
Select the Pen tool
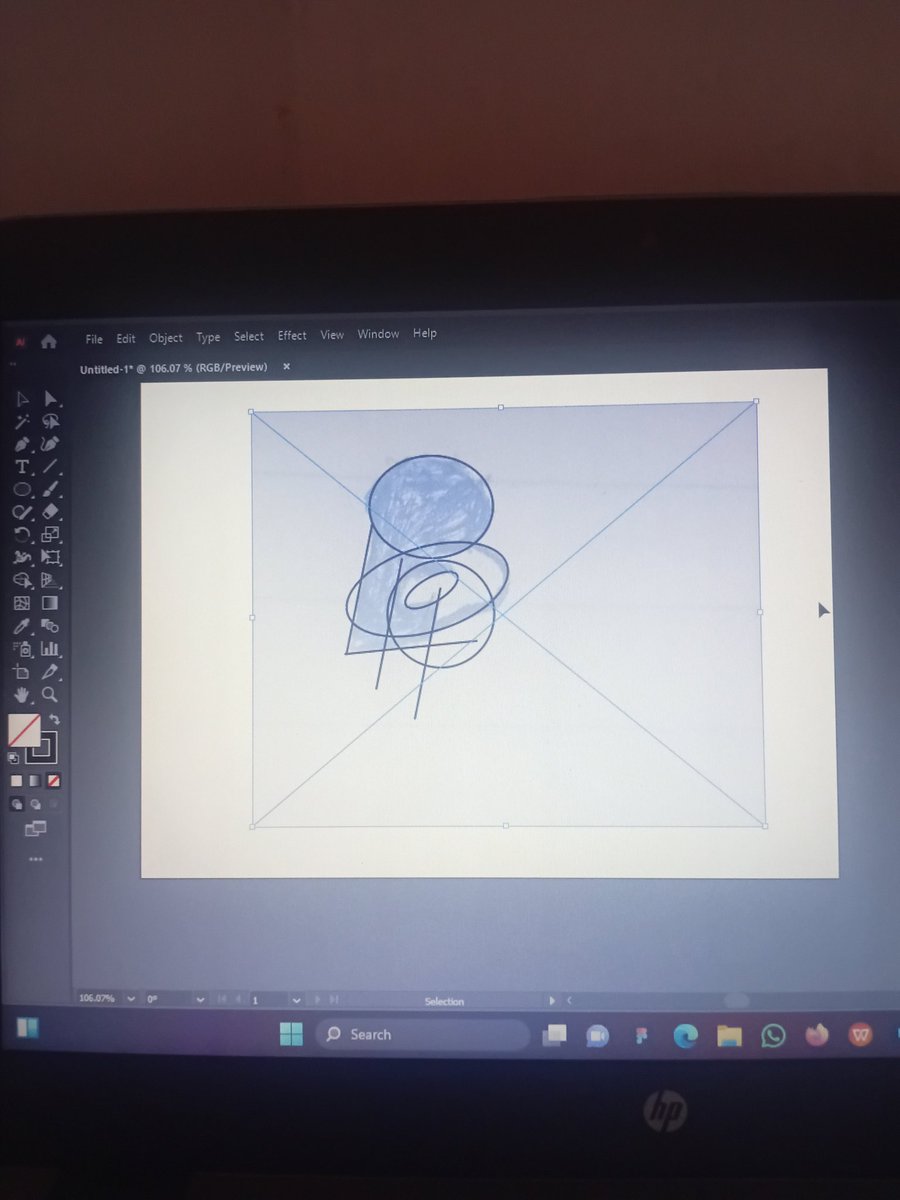[x=22, y=444]
